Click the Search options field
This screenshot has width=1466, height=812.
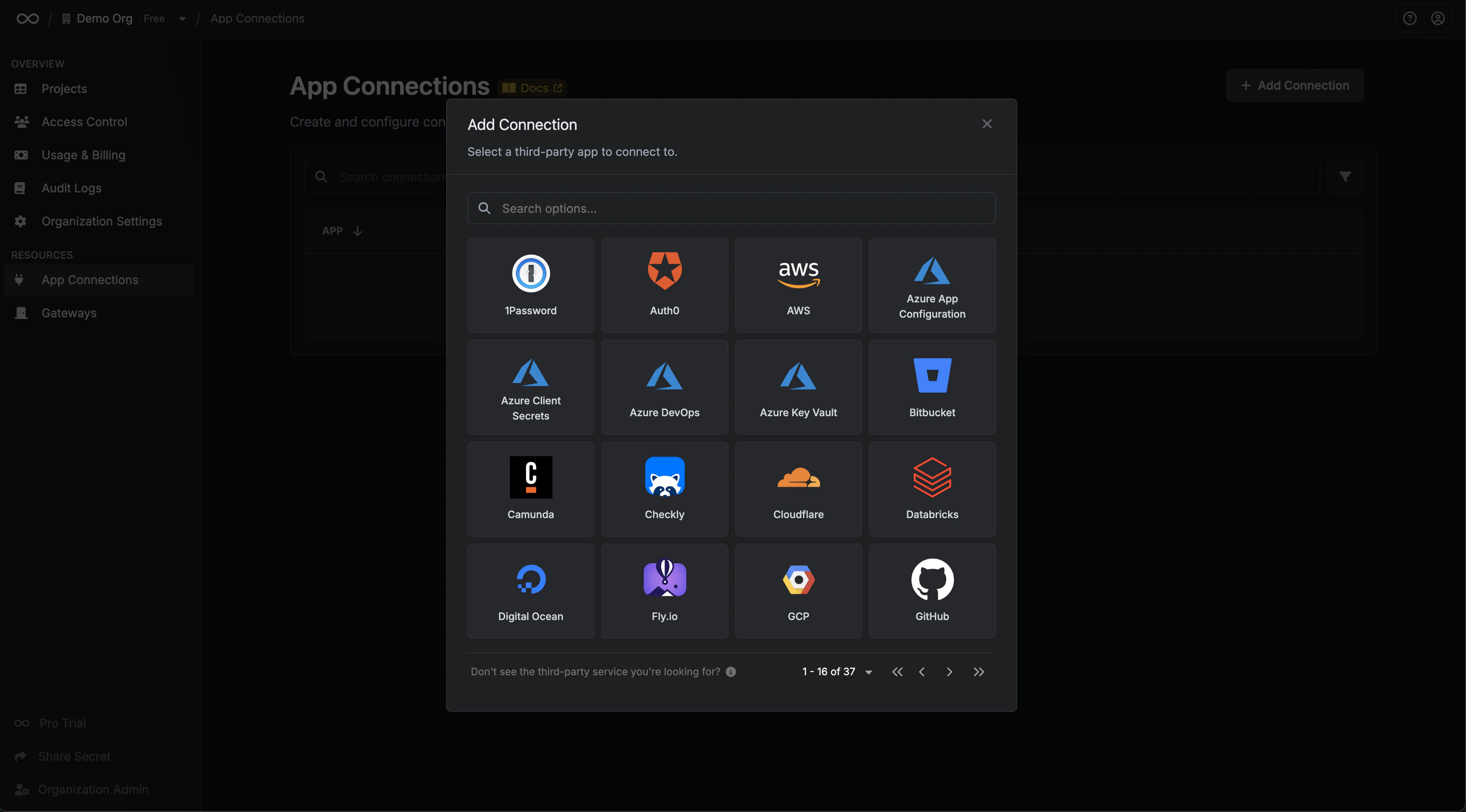tap(731, 208)
